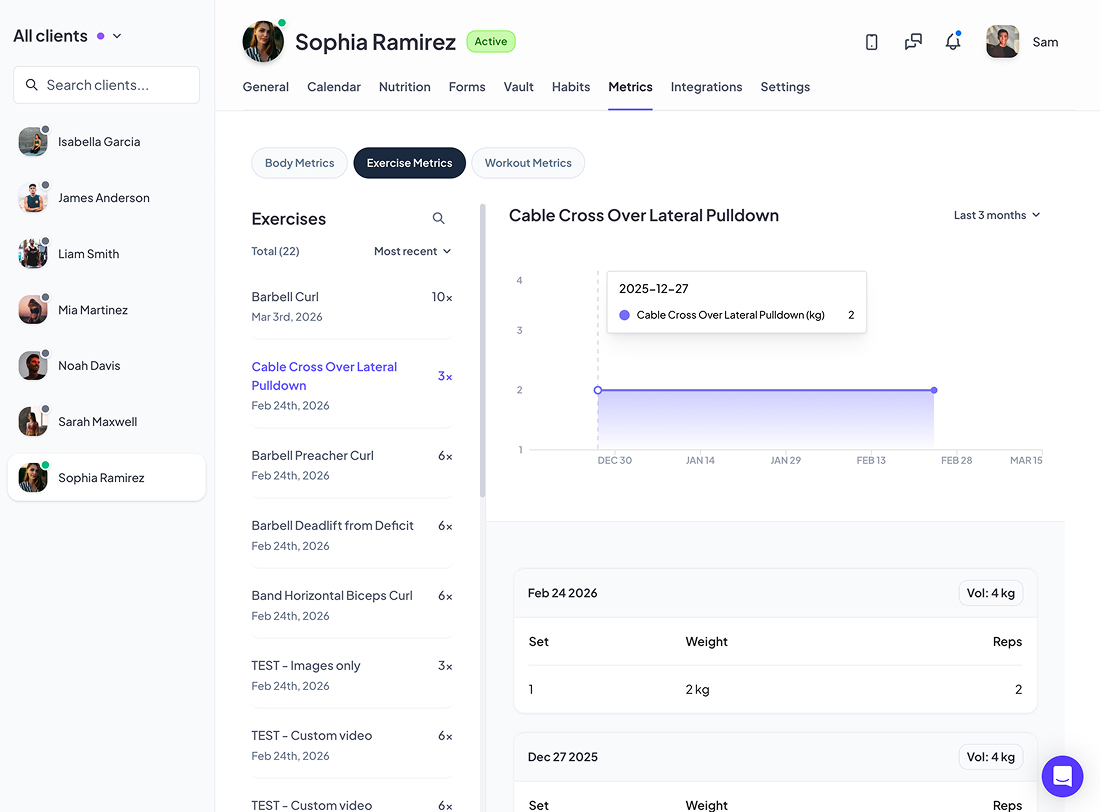1100x812 pixels.
Task: Go to the Integrations tab
Action: coord(706,87)
